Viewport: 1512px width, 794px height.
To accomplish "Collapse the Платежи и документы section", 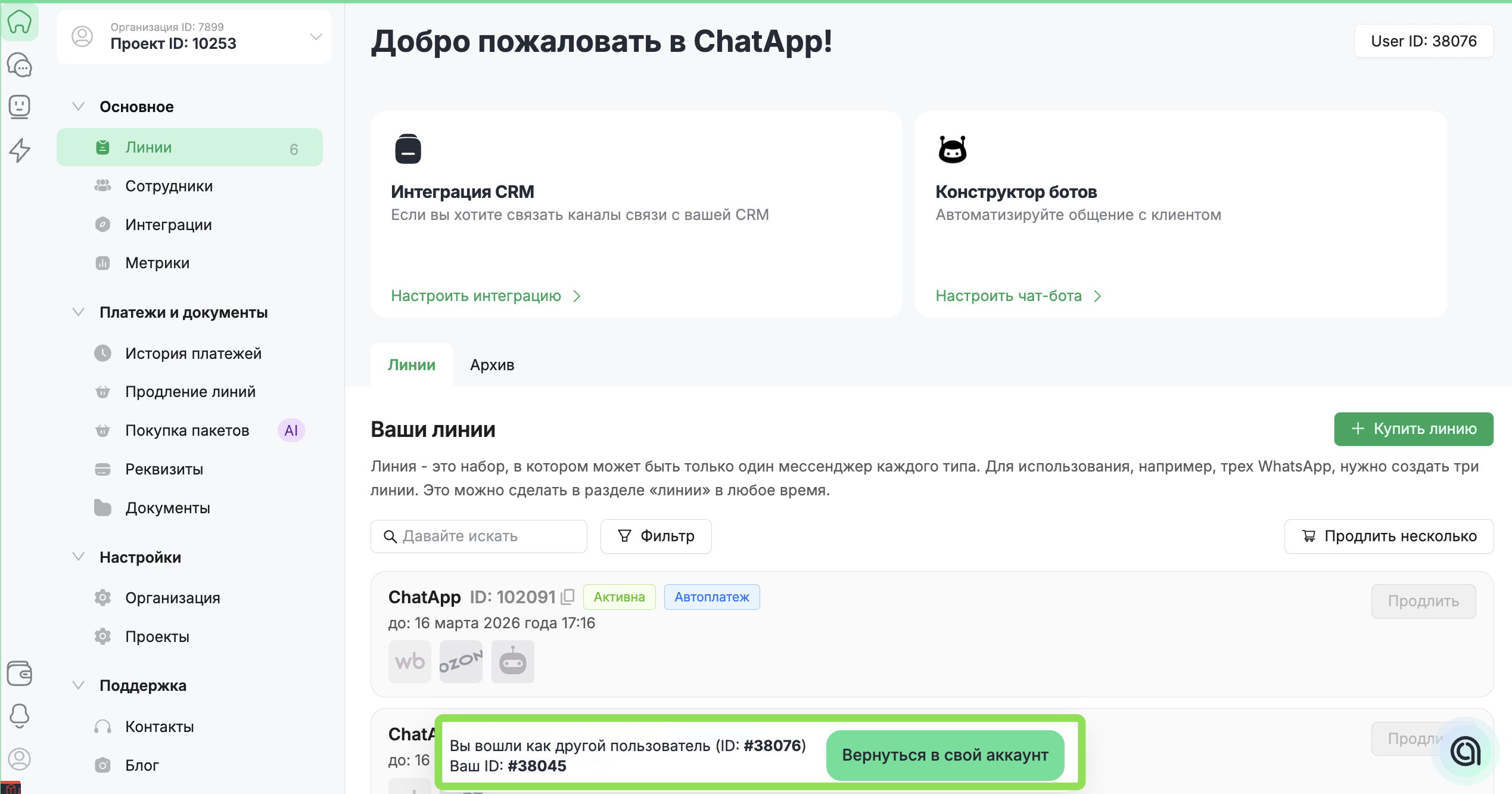I will [78, 312].
